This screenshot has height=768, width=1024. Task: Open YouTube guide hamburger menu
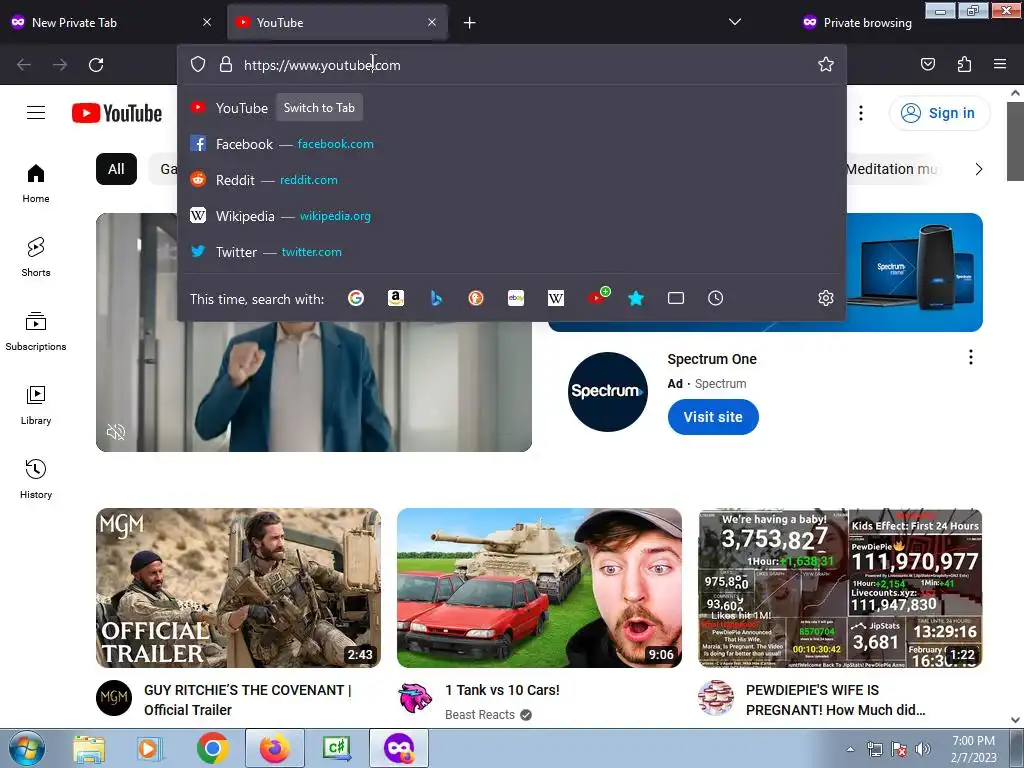[36, 112]
